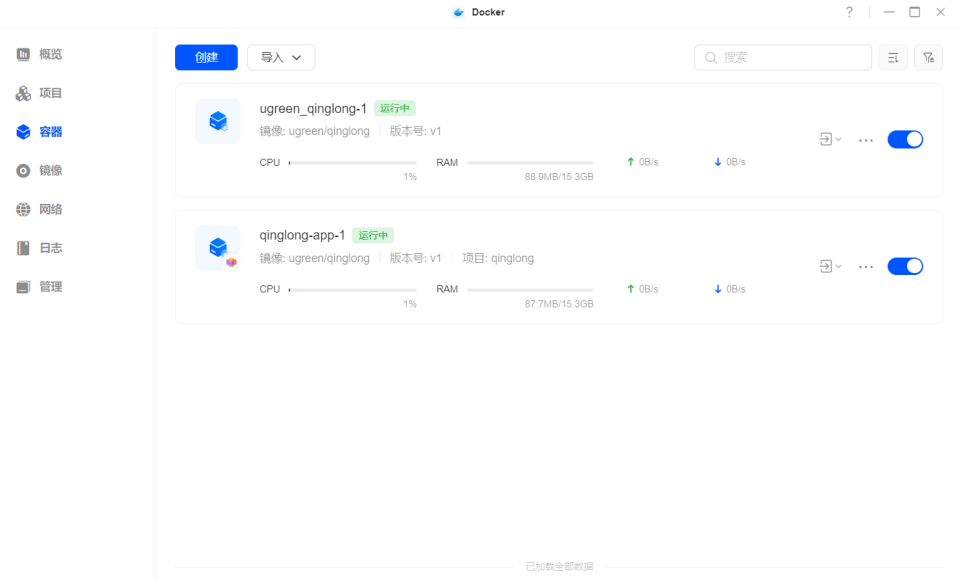The image size is (960, 581).
Task: Click the Docker whale icon in title bar
Action: (459, 12)
